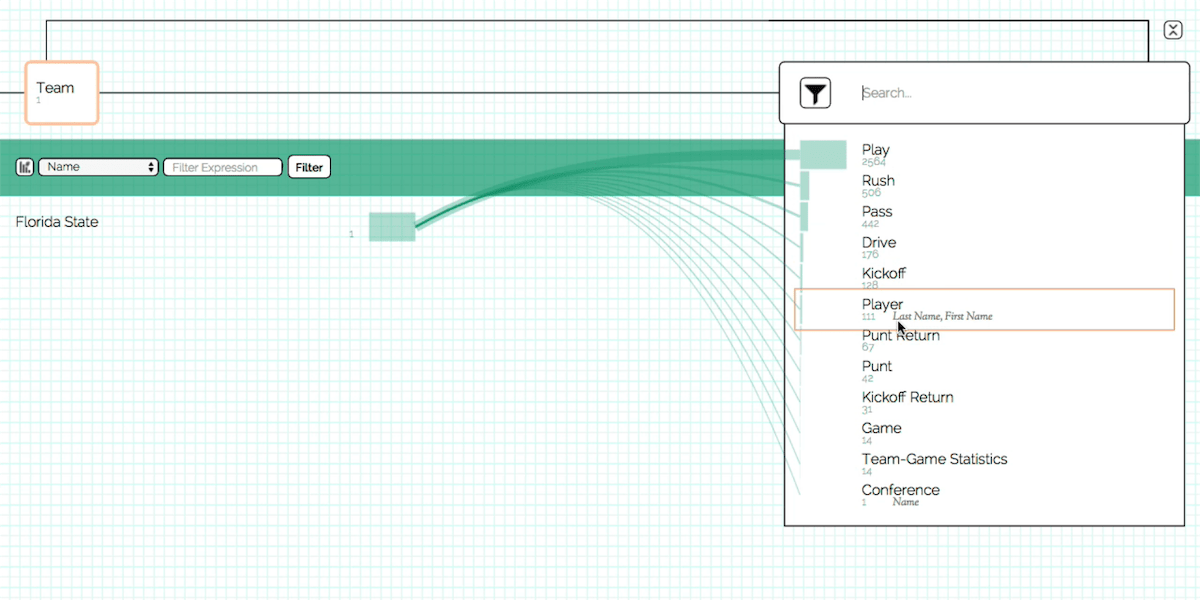Image resolution: width=1200 pixels, height=600 pixels.
Task: Select the Pass entry
Action: [x=877, y=212]
